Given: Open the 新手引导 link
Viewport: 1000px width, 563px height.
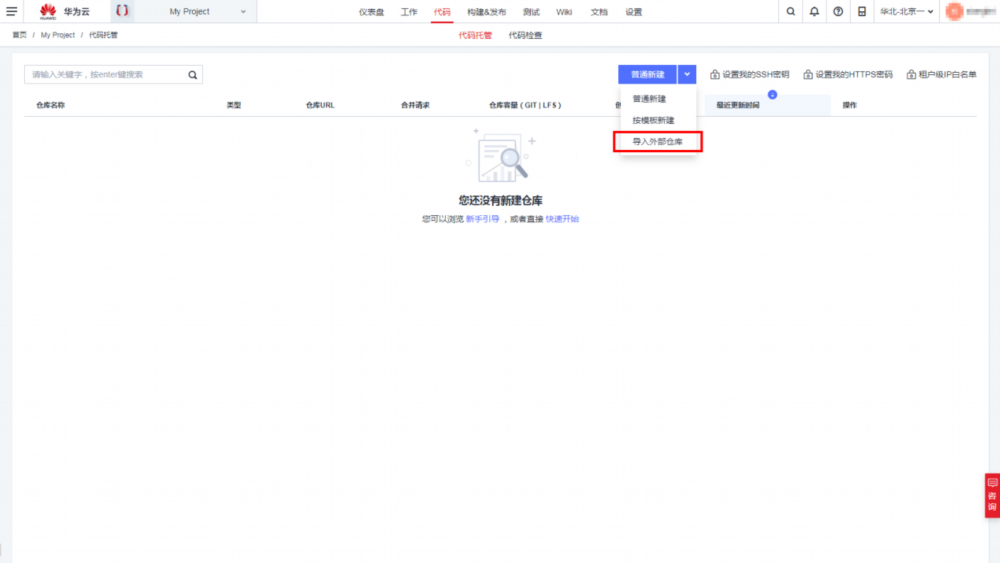Looking at the screenshot, I should [482, 219].
